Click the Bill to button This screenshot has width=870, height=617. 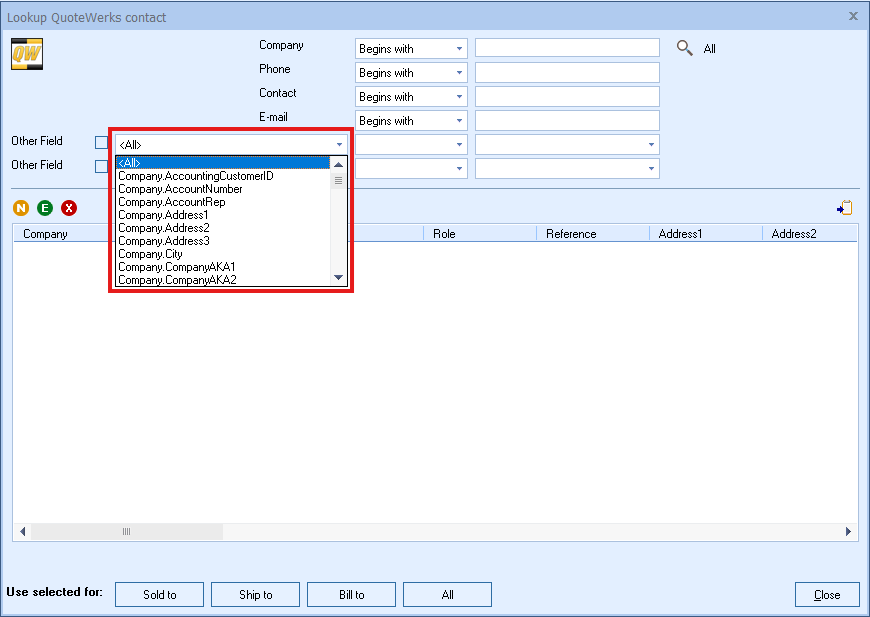(352, 595)
